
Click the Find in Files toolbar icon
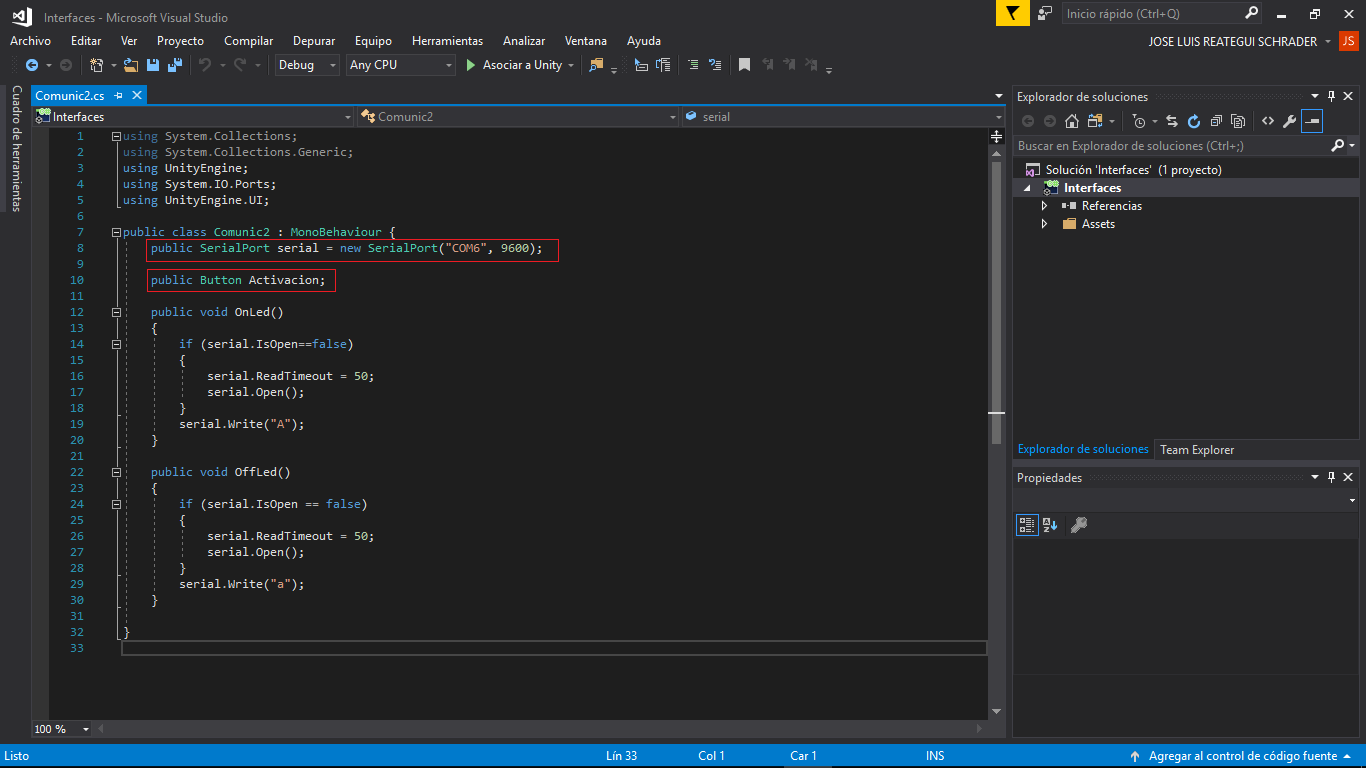pos(597,65)
